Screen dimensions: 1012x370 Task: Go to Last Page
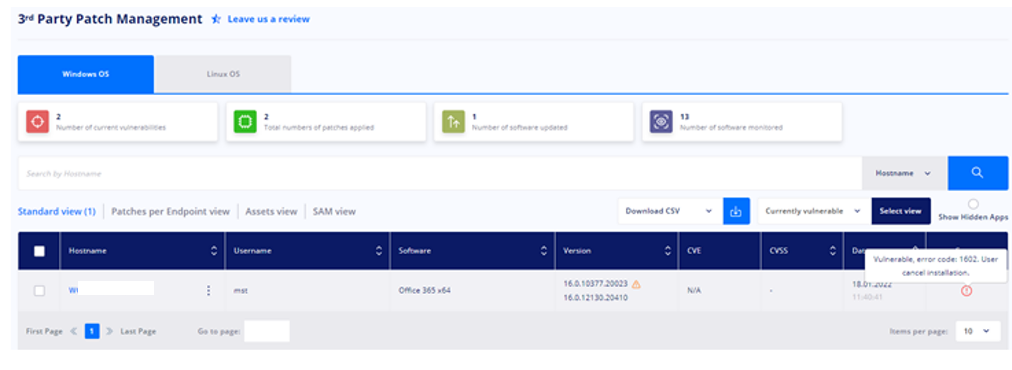(138, 331)
